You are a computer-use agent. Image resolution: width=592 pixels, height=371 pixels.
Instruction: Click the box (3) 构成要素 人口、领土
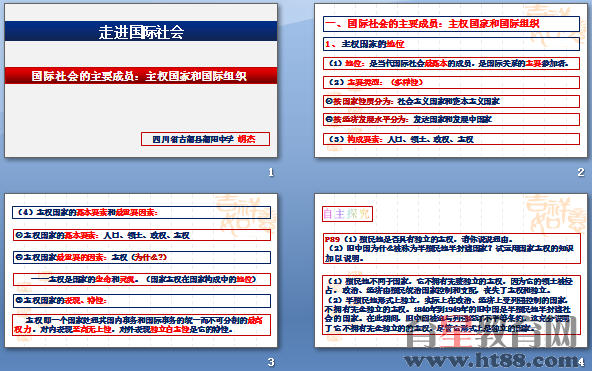pos(451,139)
